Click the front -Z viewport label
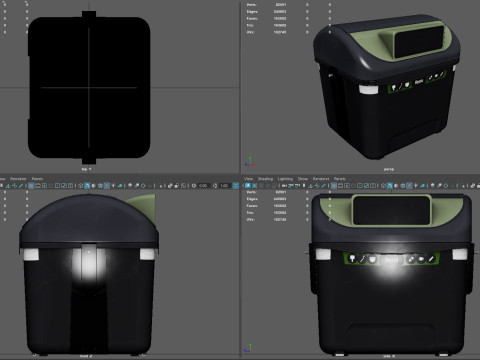Viewport: 480px width, 360px height. [86, 356]
